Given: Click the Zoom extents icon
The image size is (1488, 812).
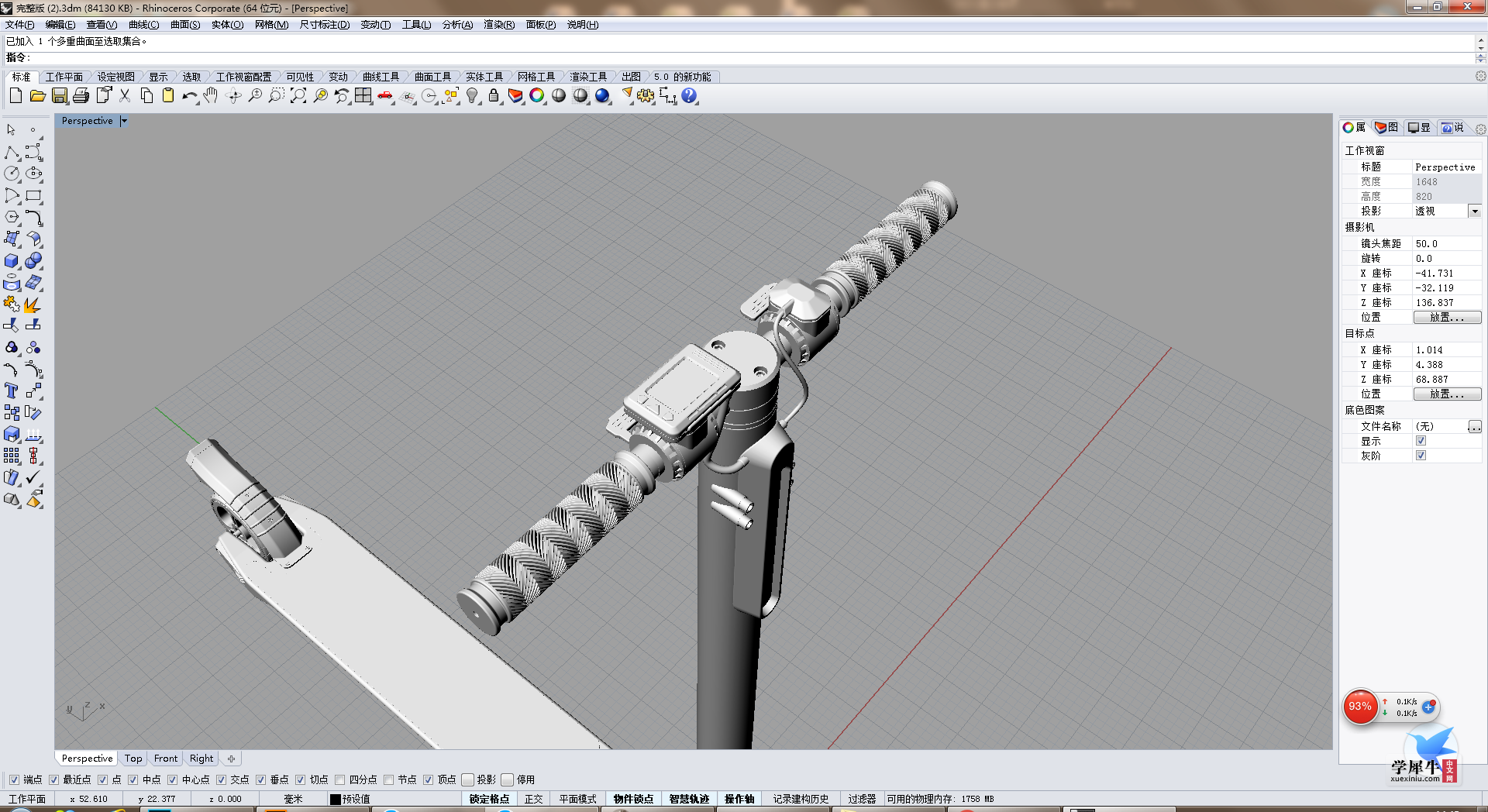Looking at the screenshot, I should (x=298, y=96).
